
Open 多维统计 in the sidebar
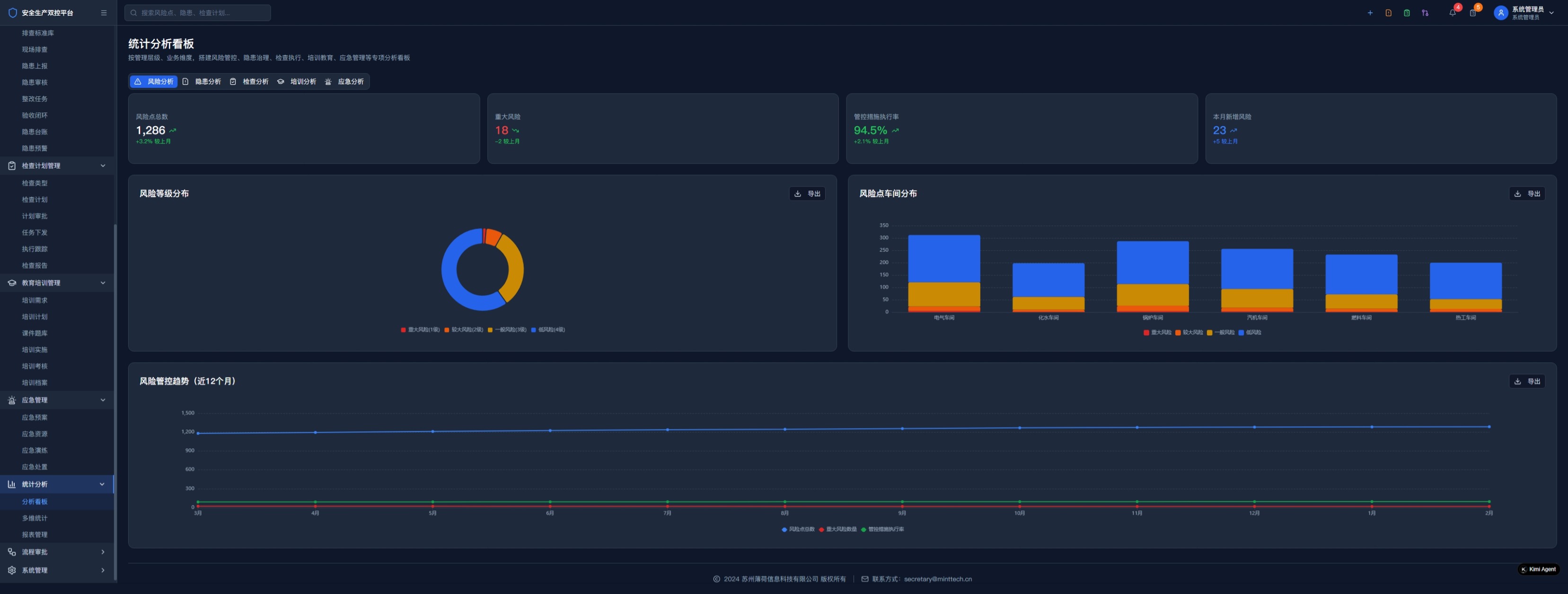35,518
